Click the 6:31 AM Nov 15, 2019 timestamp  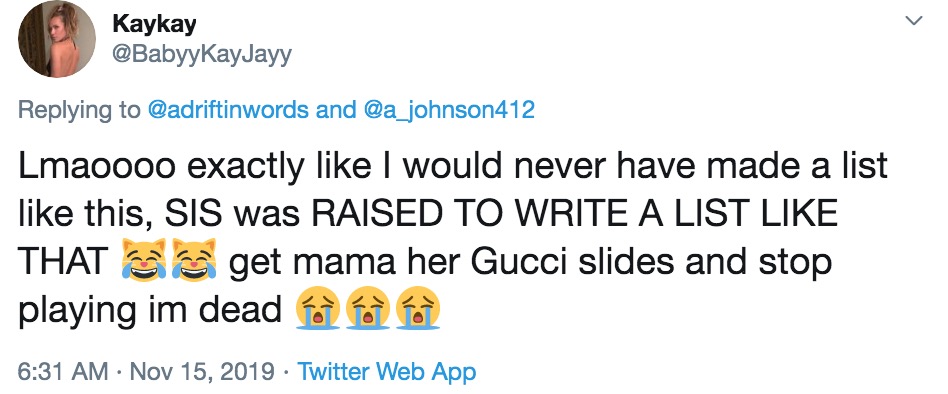[145, 371]
